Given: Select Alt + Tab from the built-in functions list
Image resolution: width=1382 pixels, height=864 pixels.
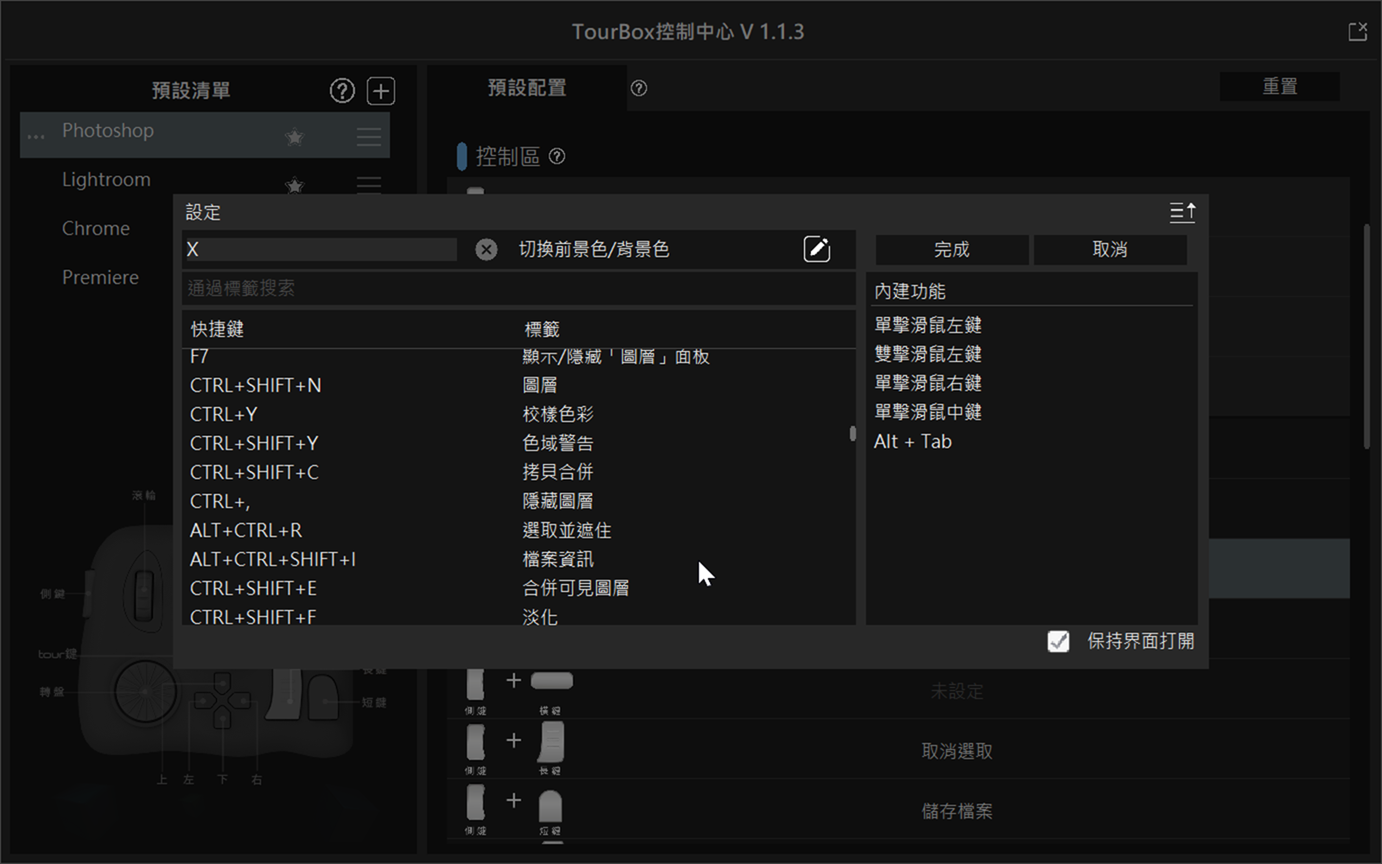Looking at the screenshot, I should (912, 441).
